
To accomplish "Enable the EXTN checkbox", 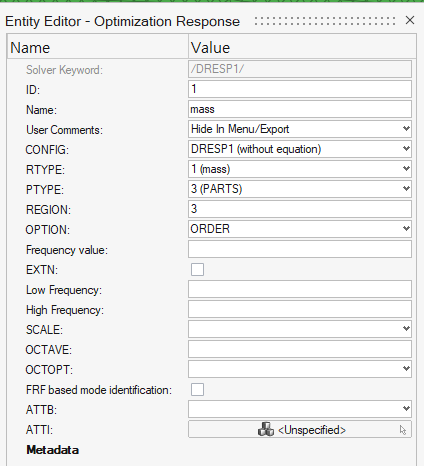I will tap(197, 269).
